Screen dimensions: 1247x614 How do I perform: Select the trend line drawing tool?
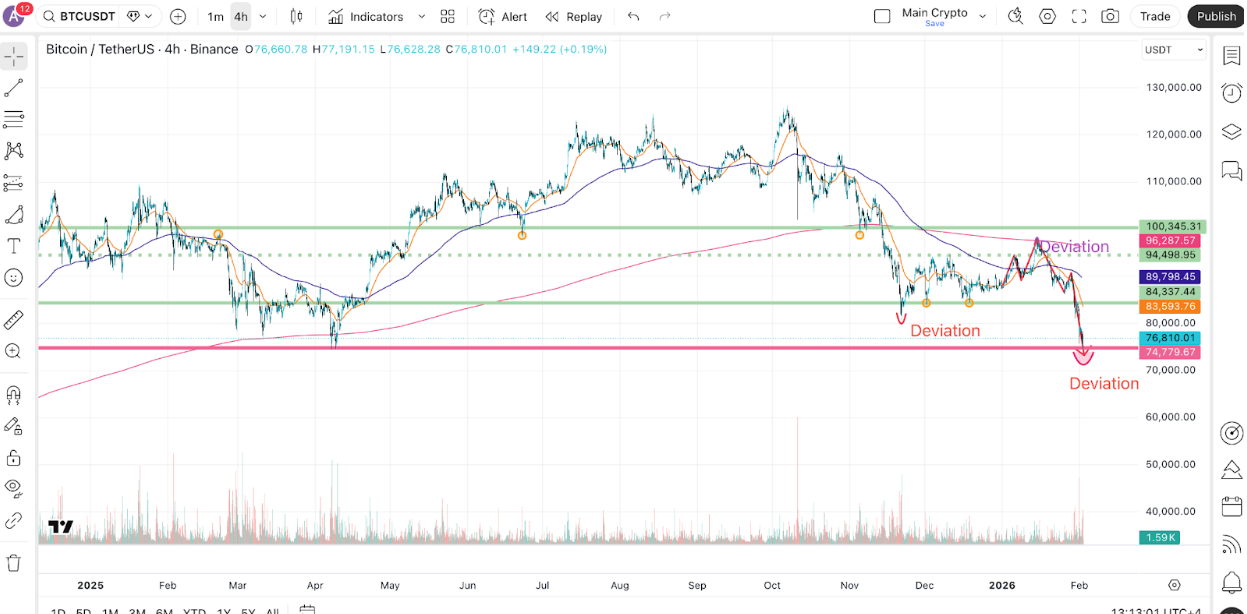point(14,88)
